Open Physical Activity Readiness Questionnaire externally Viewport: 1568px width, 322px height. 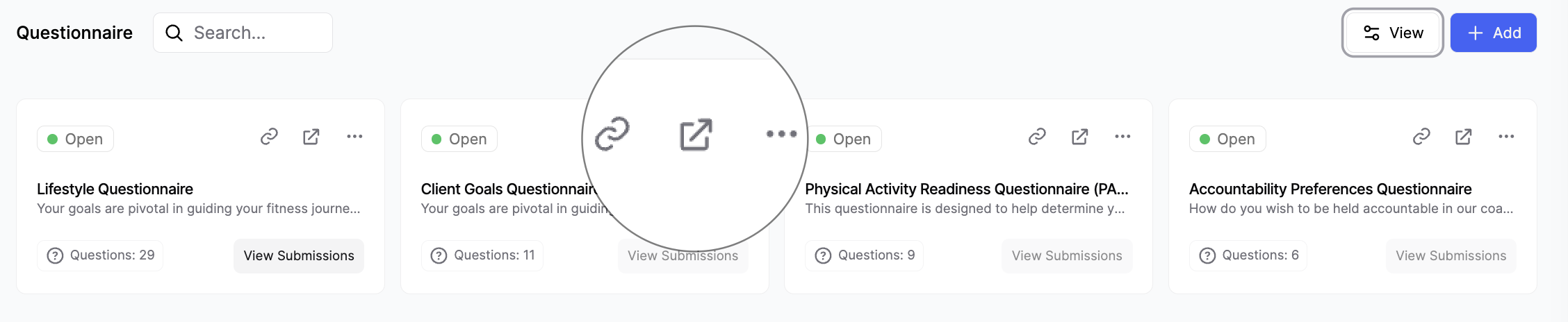[1079, 137]
